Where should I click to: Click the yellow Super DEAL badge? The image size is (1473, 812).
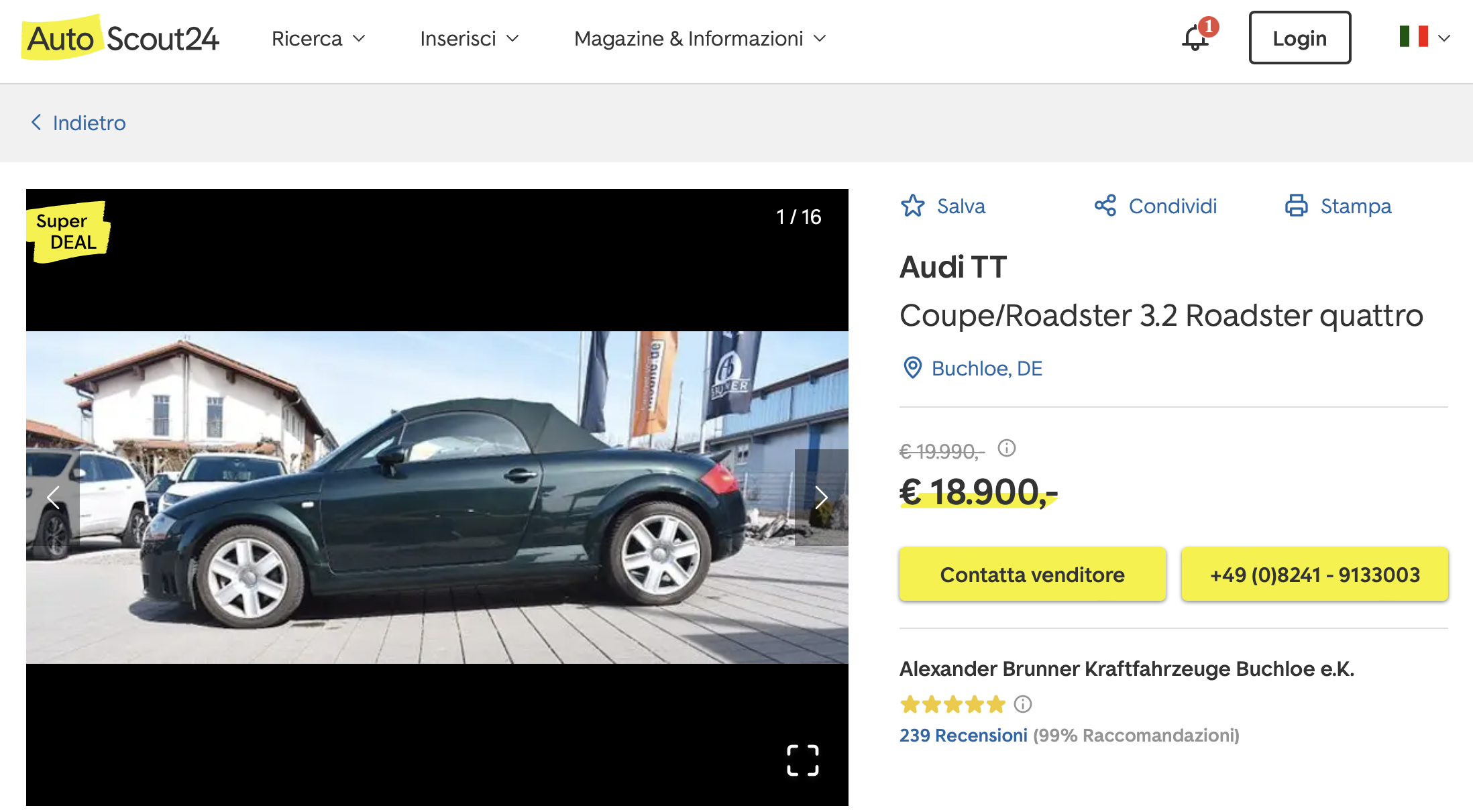[x=69, y=231]
